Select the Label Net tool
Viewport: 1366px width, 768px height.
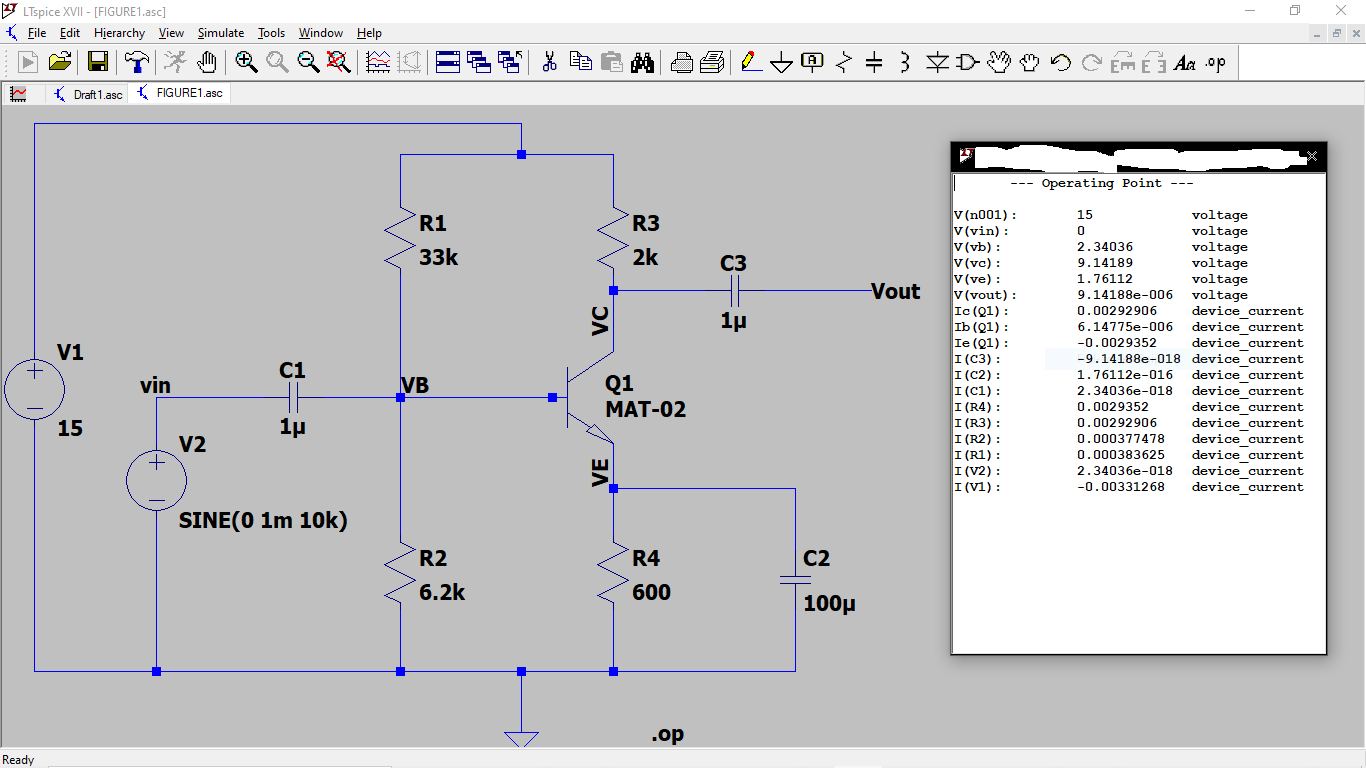[x=811, y=62]
